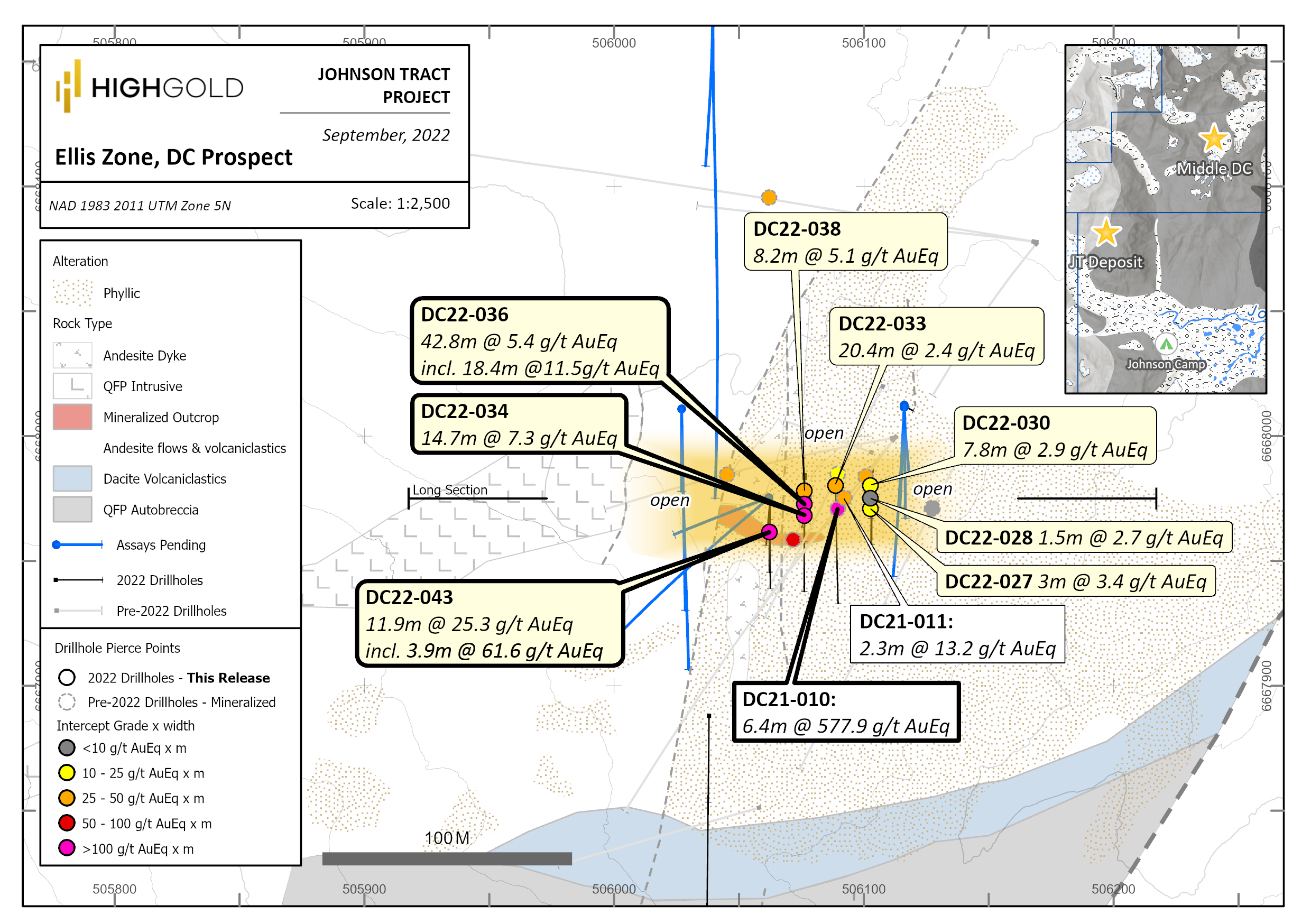The height and width of the screenshot is (924, 1311).
Task: Click the DC22-038 callout box
Action: [x=845, y=242]
